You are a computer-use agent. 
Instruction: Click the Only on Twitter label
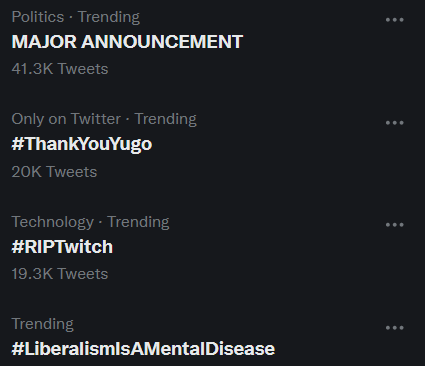tap(66, 119)
